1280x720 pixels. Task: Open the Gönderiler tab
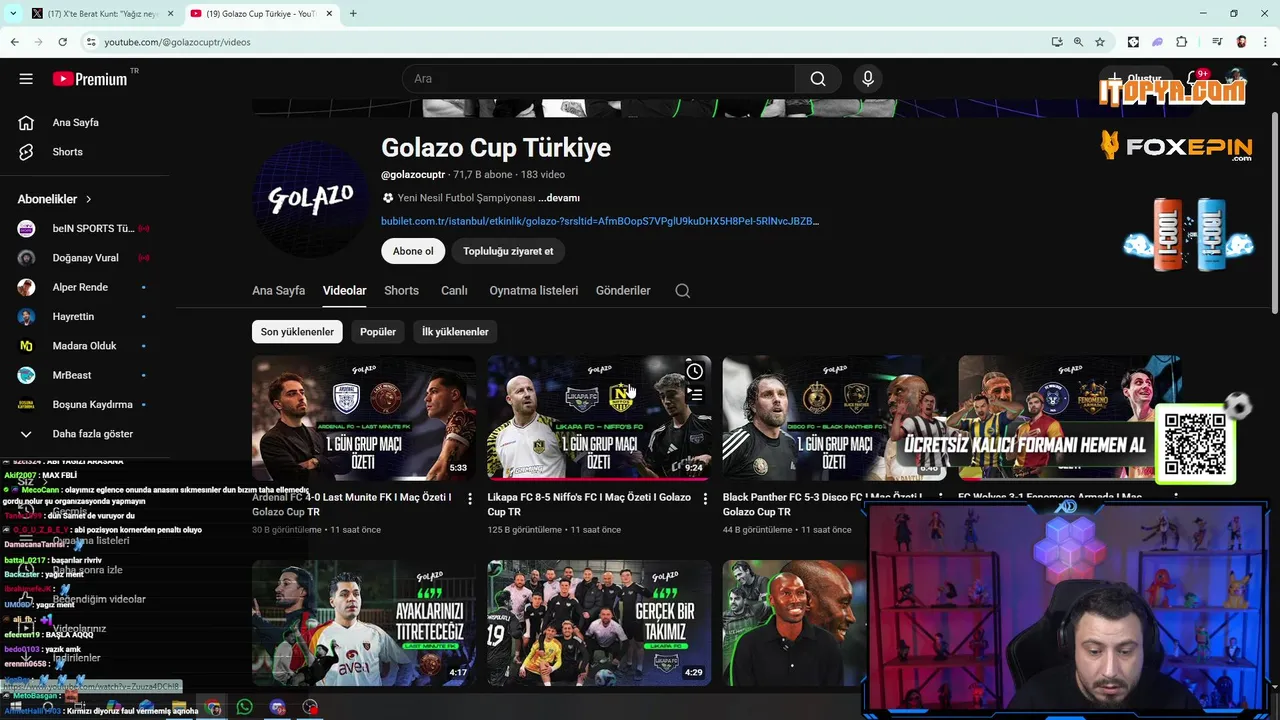[623, 291]
